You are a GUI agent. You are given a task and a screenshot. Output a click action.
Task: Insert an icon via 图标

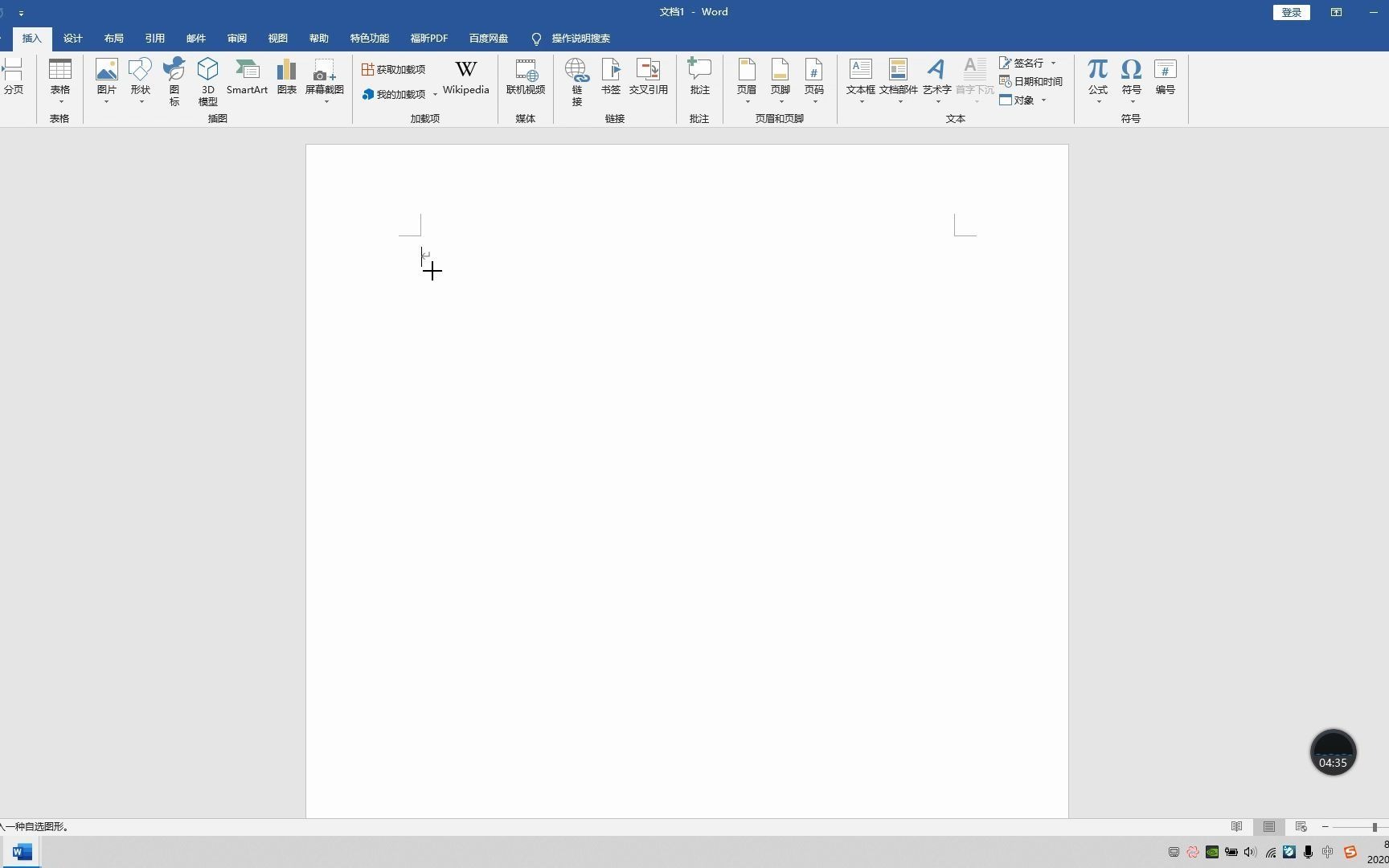(x=174, y=81)
